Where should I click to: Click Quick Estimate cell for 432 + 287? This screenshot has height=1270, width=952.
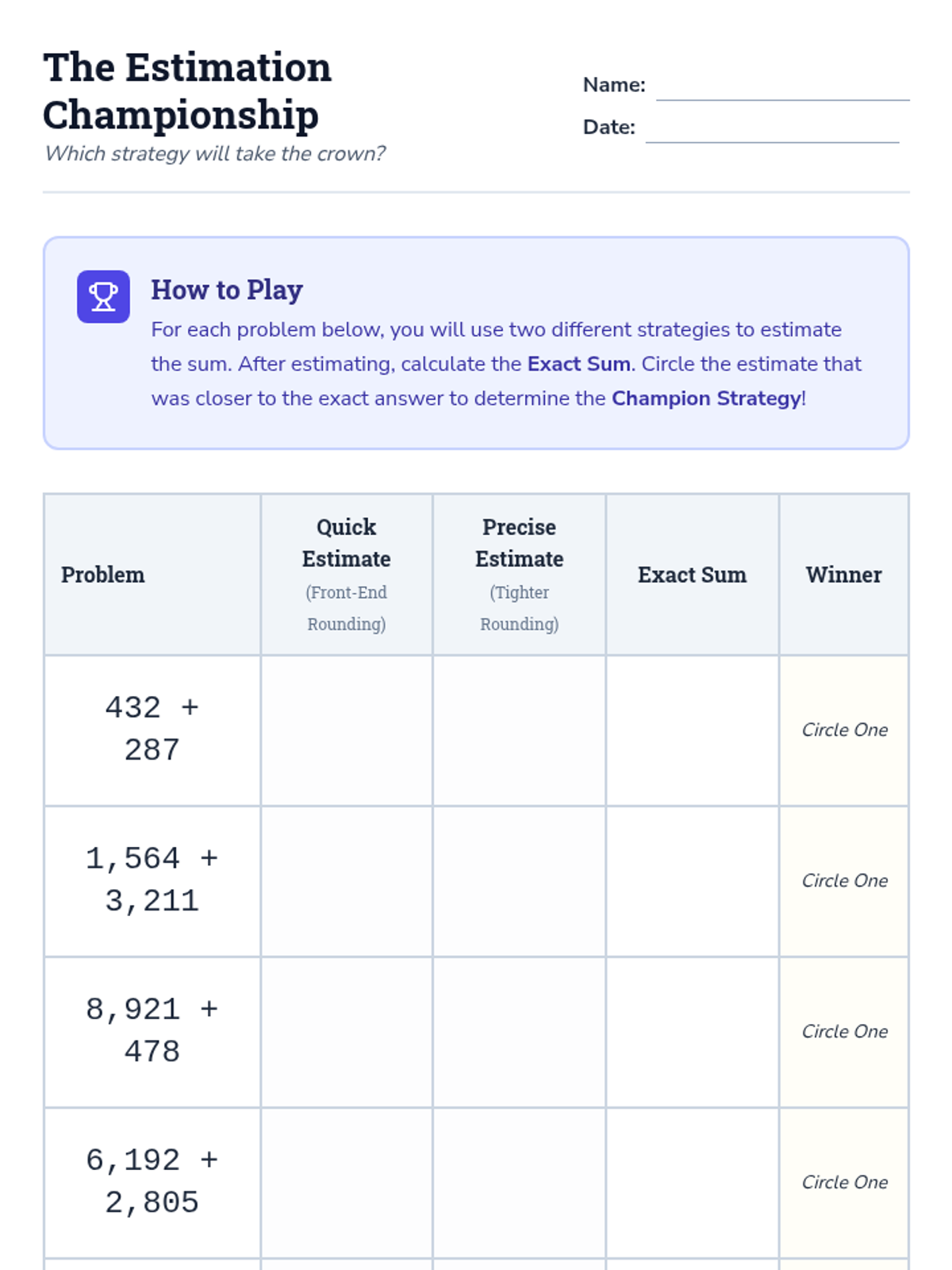(347, 730)
